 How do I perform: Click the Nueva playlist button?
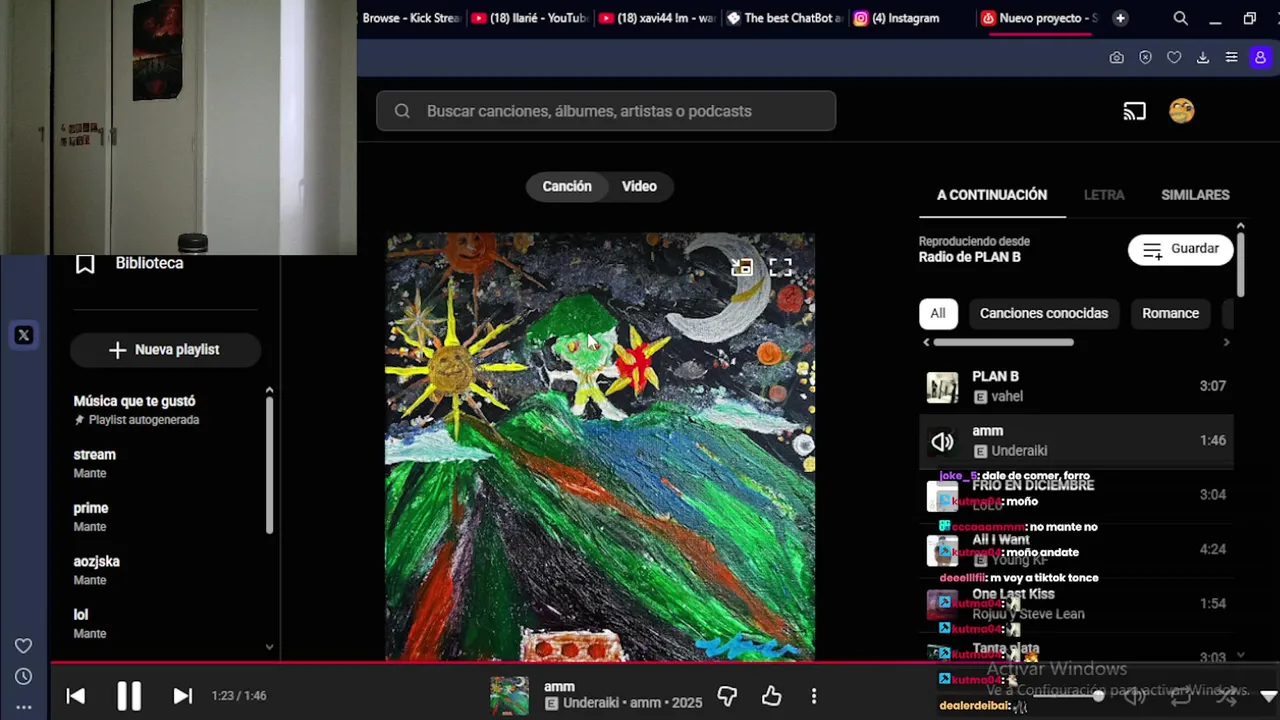coord(165,350)
